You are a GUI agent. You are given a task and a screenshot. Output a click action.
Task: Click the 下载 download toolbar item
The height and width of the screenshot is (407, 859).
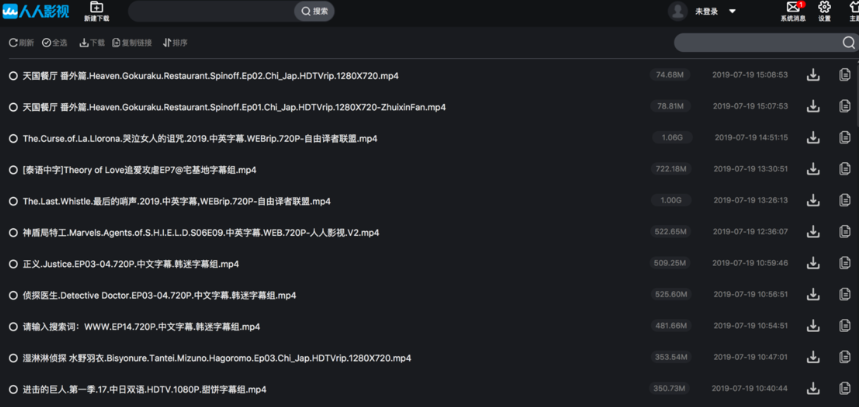pos(92,43)
